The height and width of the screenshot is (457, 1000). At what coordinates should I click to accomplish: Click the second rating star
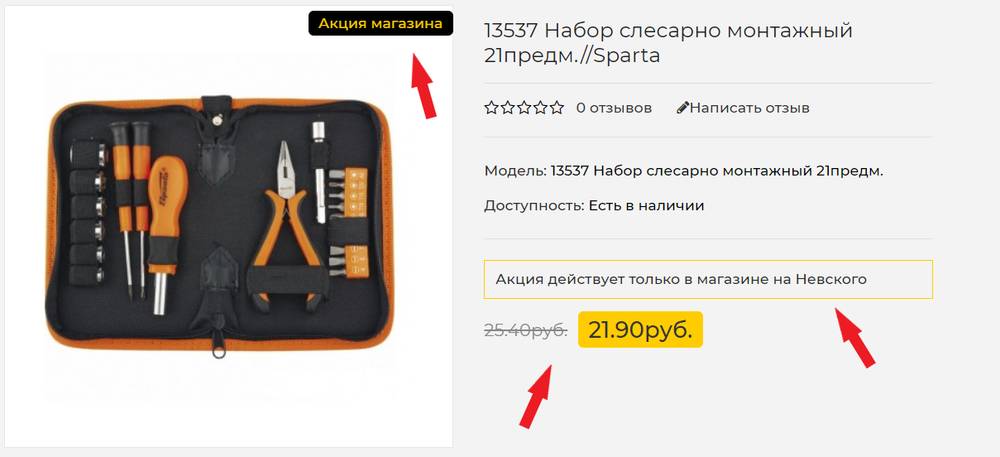tap(508, 108)
